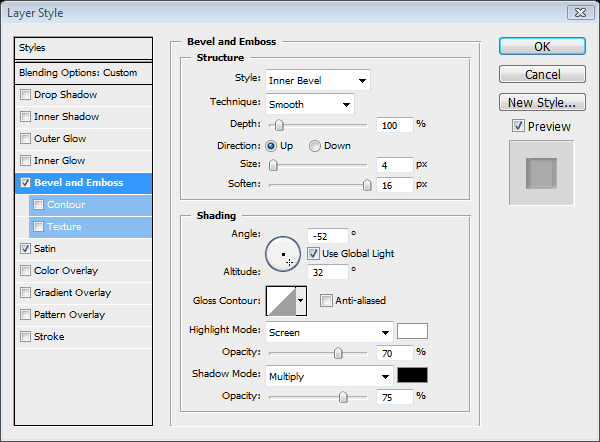
Task: Click the angle and altitude light dial
Action: click(x=283, y=255)
